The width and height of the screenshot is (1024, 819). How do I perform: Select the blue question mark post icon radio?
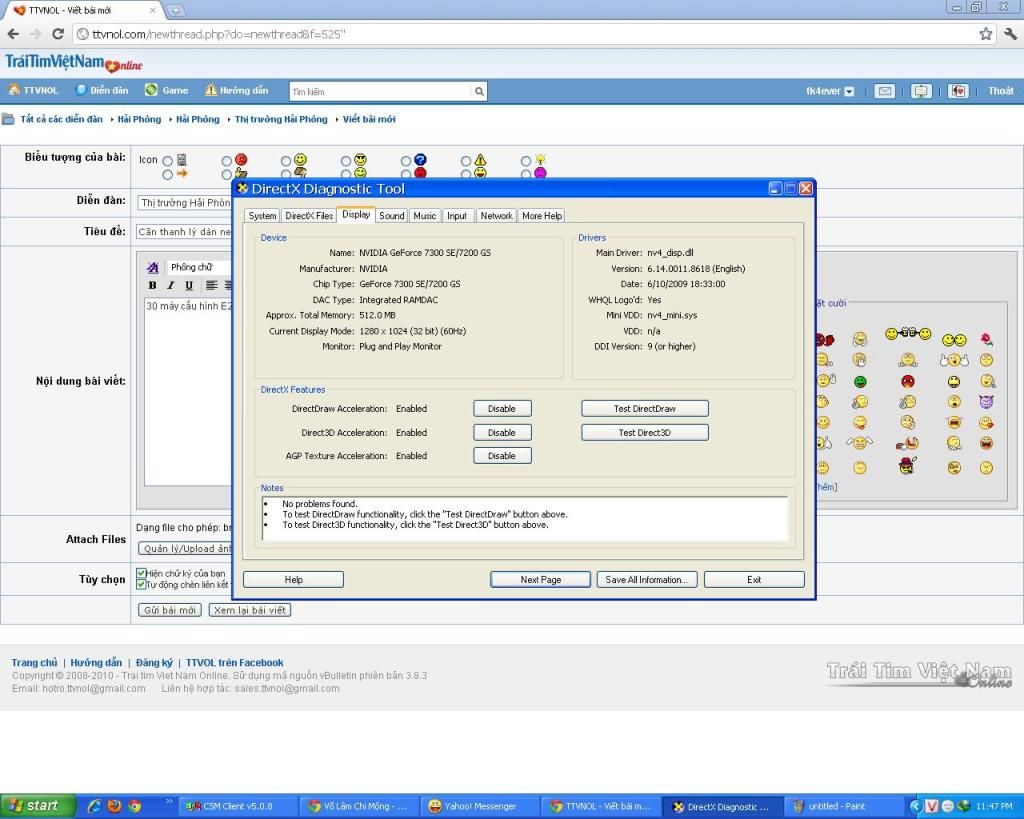(x=406, y=161)
